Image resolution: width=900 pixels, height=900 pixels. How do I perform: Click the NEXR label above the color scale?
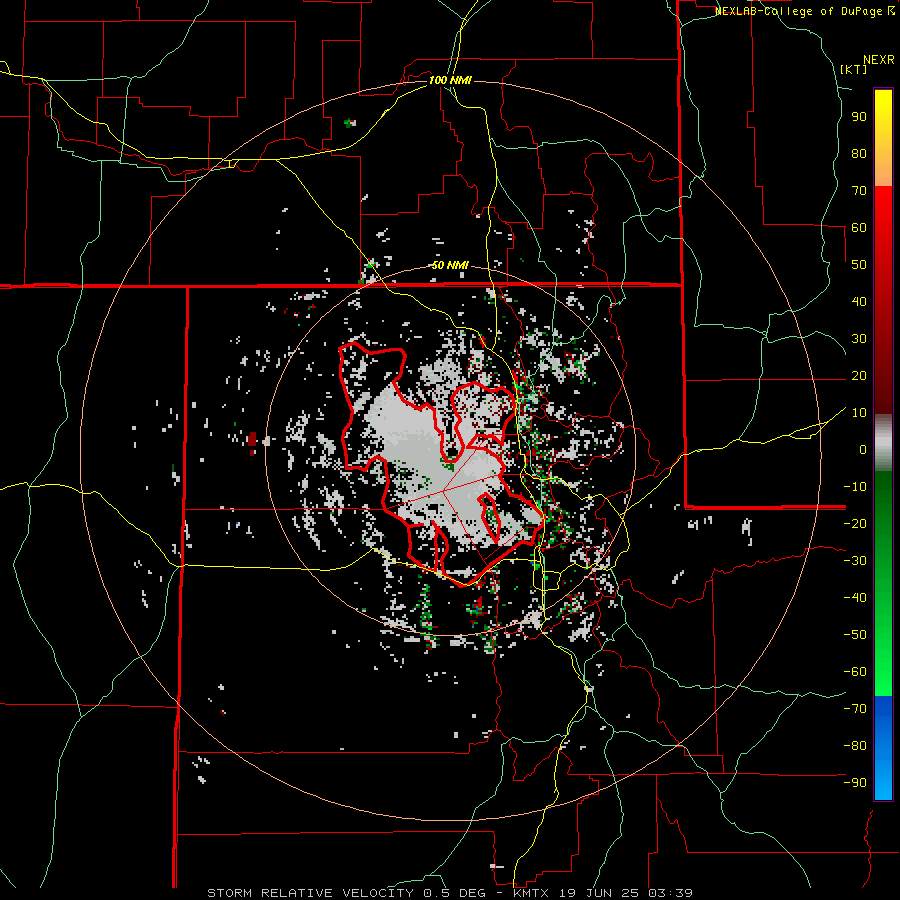point(879,60)
